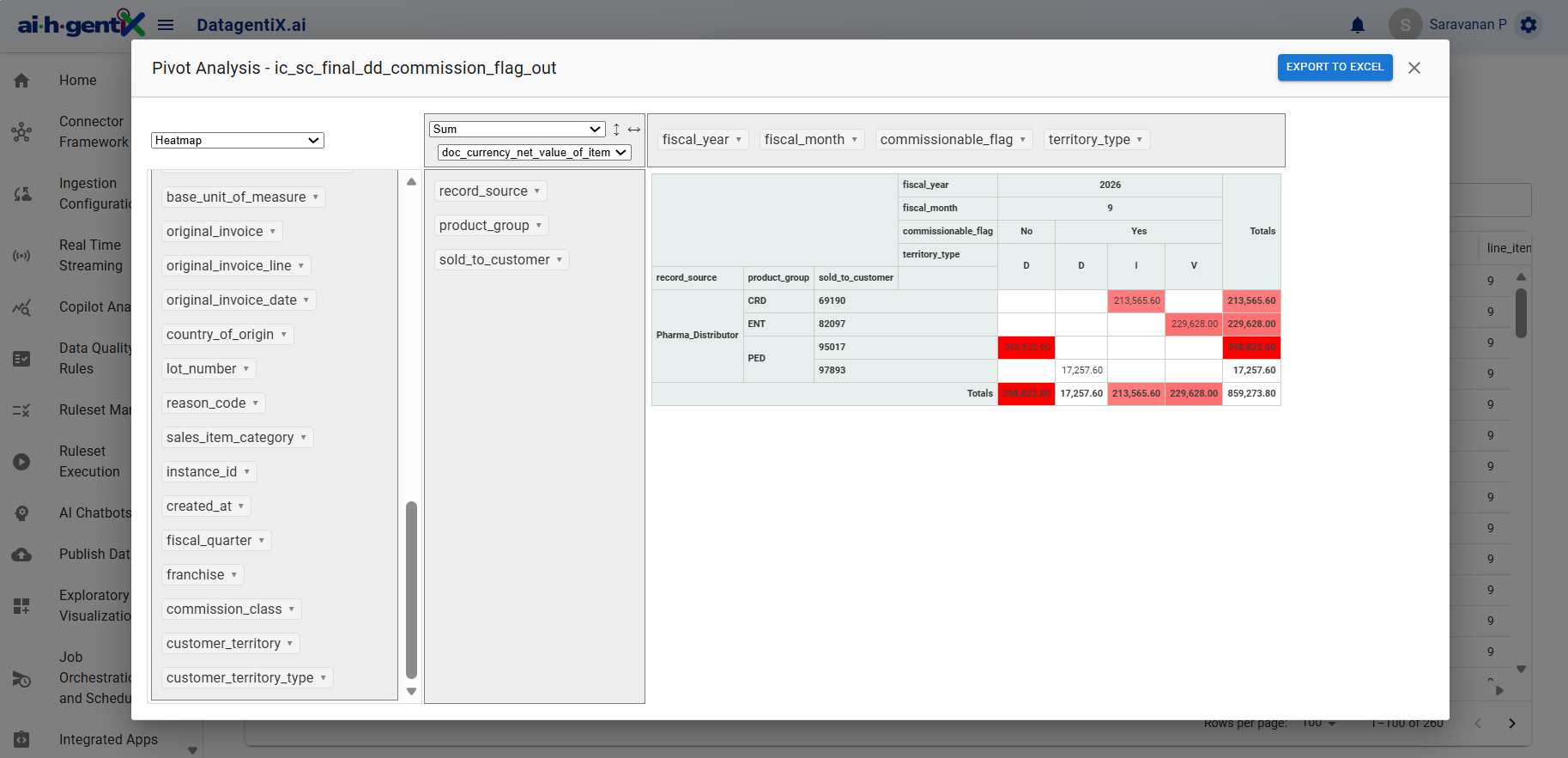Toggle row sort order arrow

pyautogui.click(x=616, y=130)
